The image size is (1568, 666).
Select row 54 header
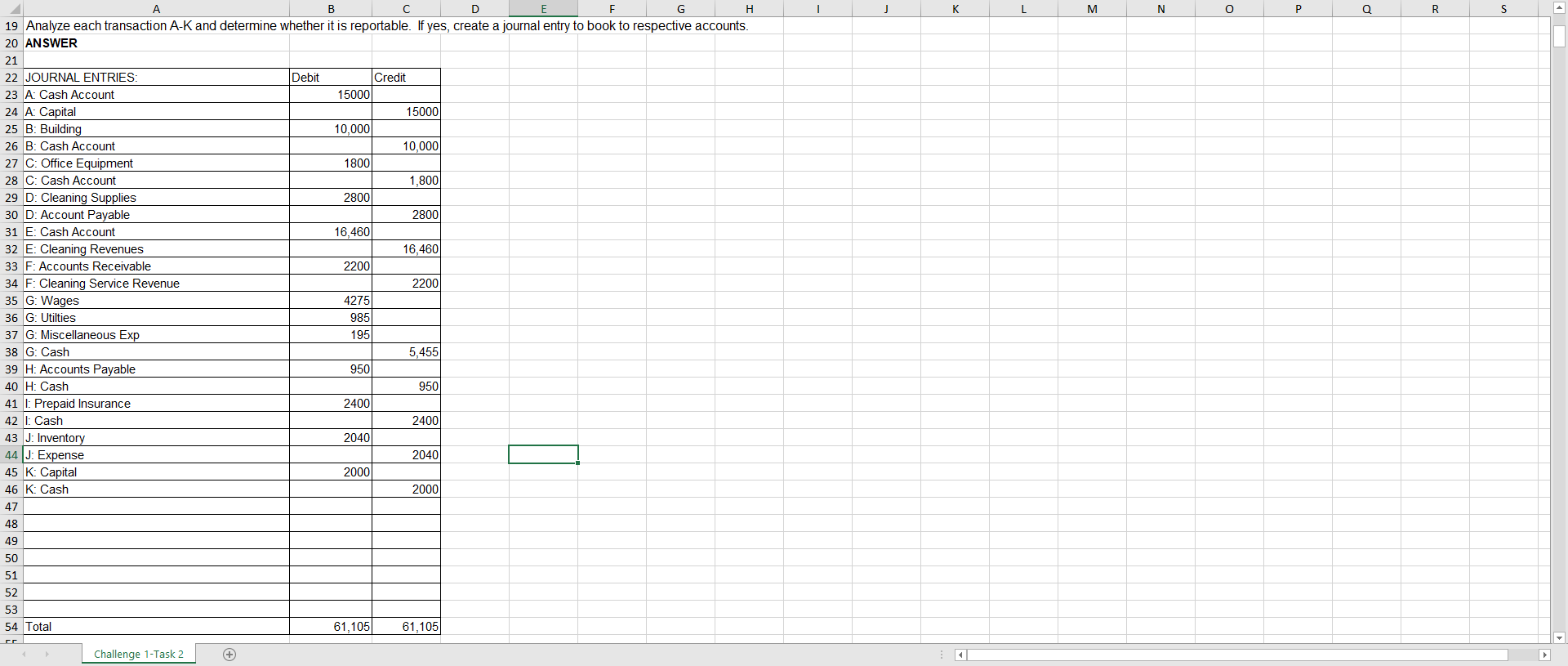(11, 626)
